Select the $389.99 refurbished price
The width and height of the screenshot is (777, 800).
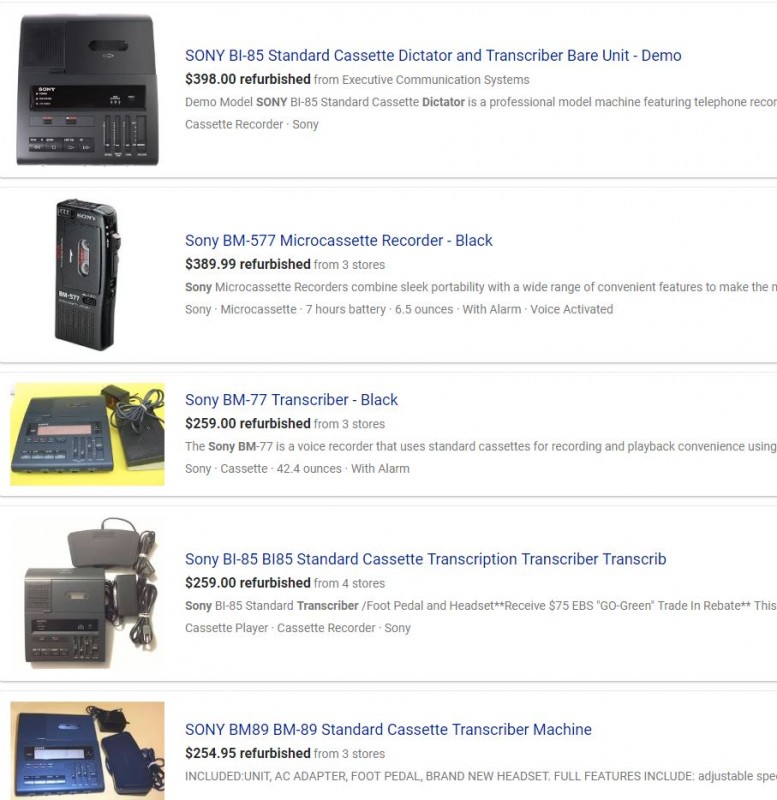(247, 264)
